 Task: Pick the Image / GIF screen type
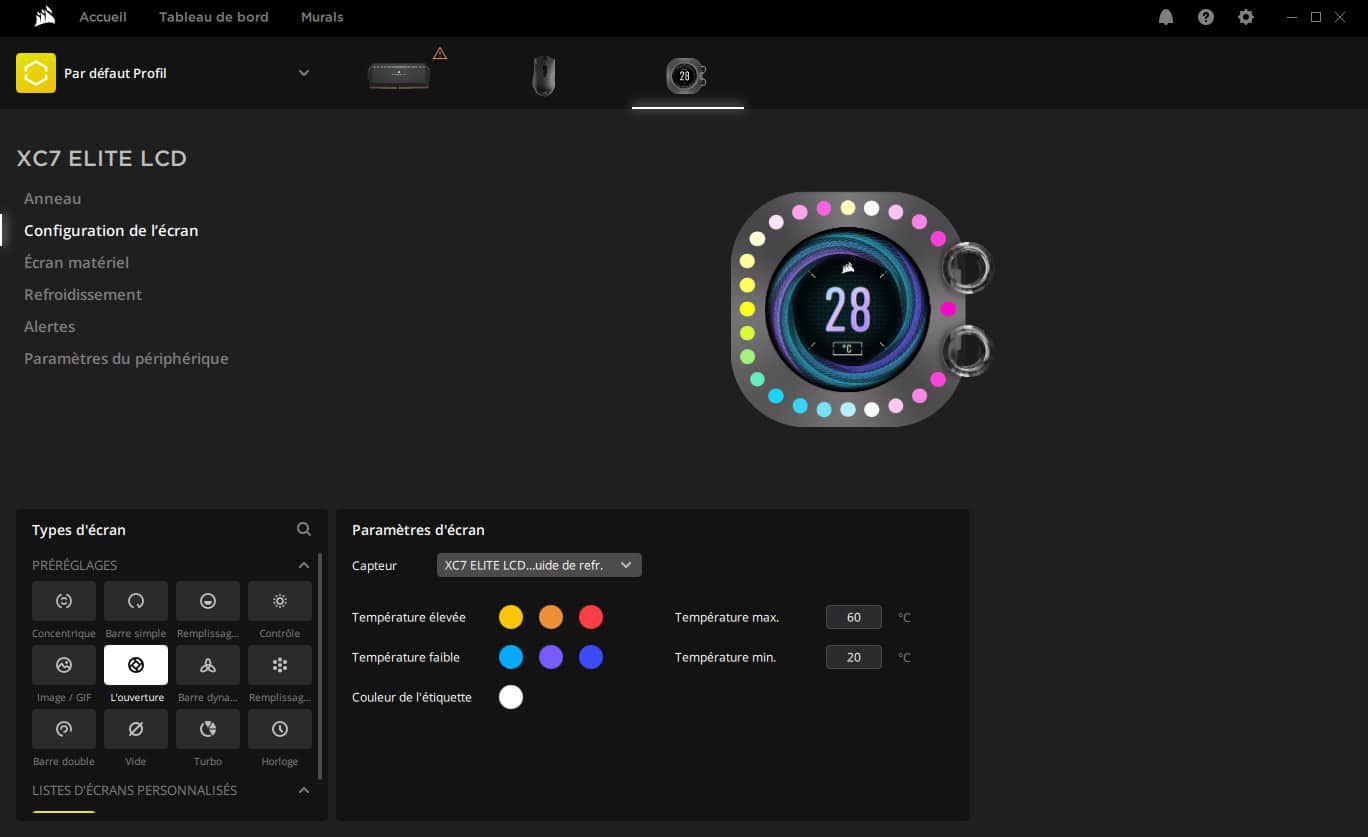click(x=64, y=665)
